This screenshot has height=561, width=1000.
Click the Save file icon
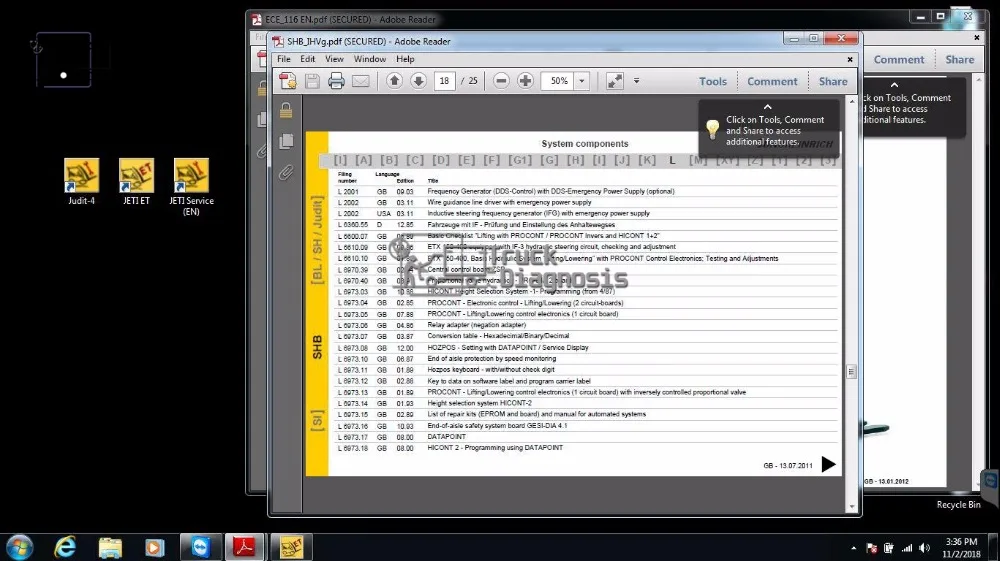pyautogui.click(x=312, y=81)
